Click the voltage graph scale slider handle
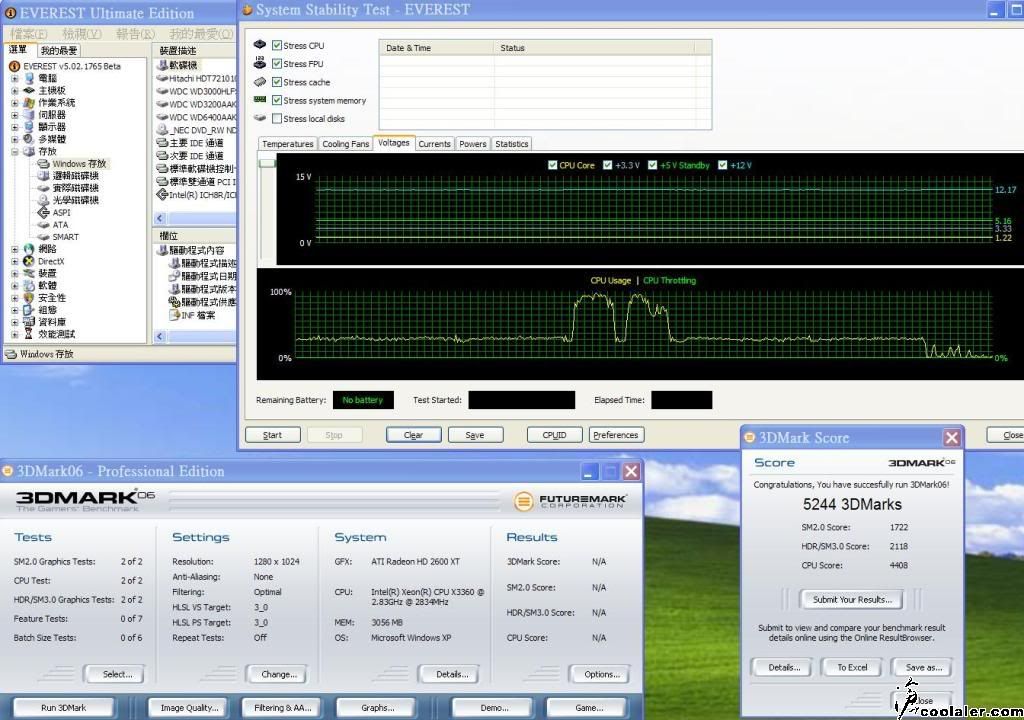Image resolution: width=1024 pixels, height=720 pixels. [x=266, y=163]
